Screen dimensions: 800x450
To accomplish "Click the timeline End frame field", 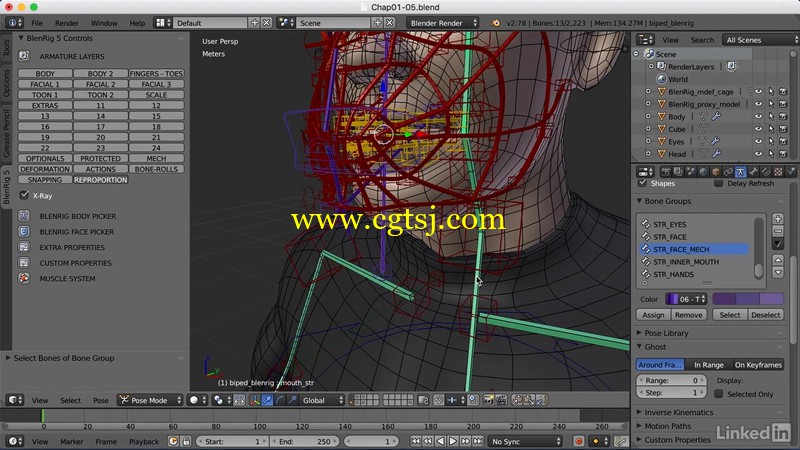I will click(x=305, y=441).
